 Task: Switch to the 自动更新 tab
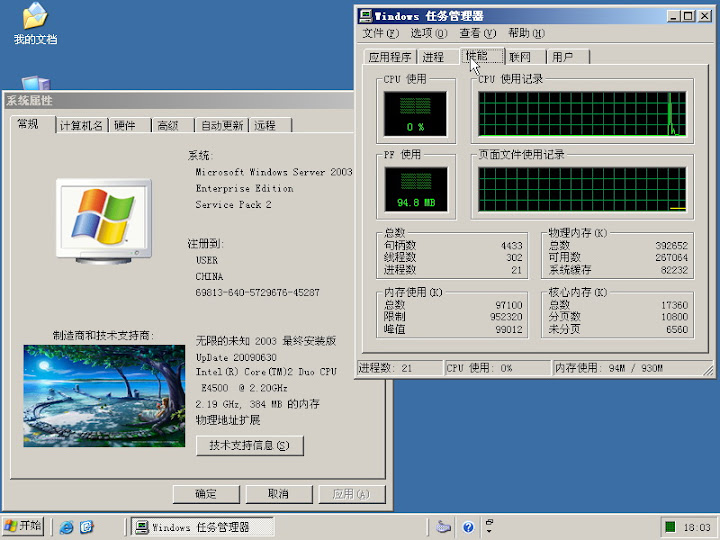tap(222, 125)
